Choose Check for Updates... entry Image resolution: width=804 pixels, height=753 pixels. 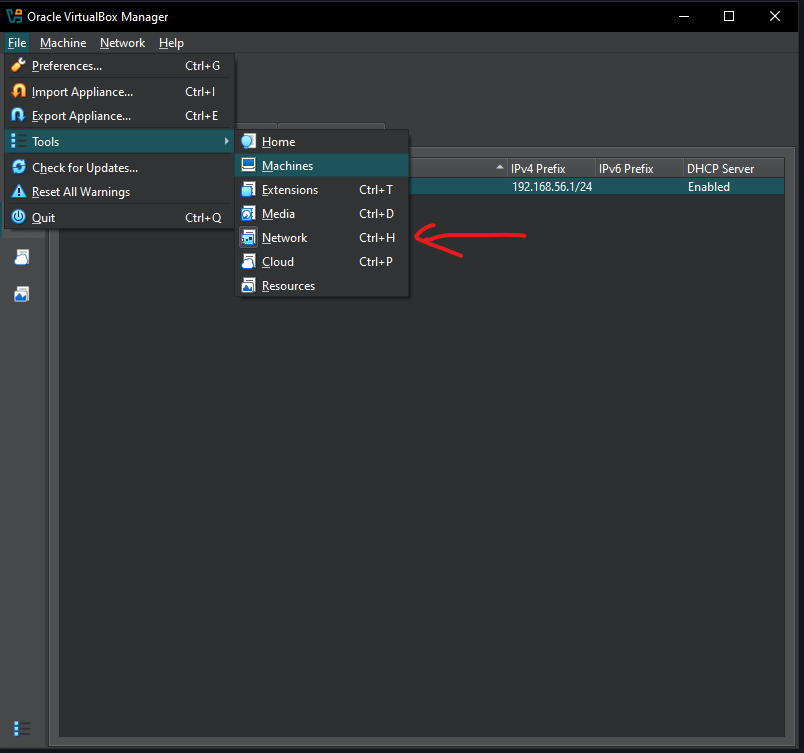click(119, 168)
